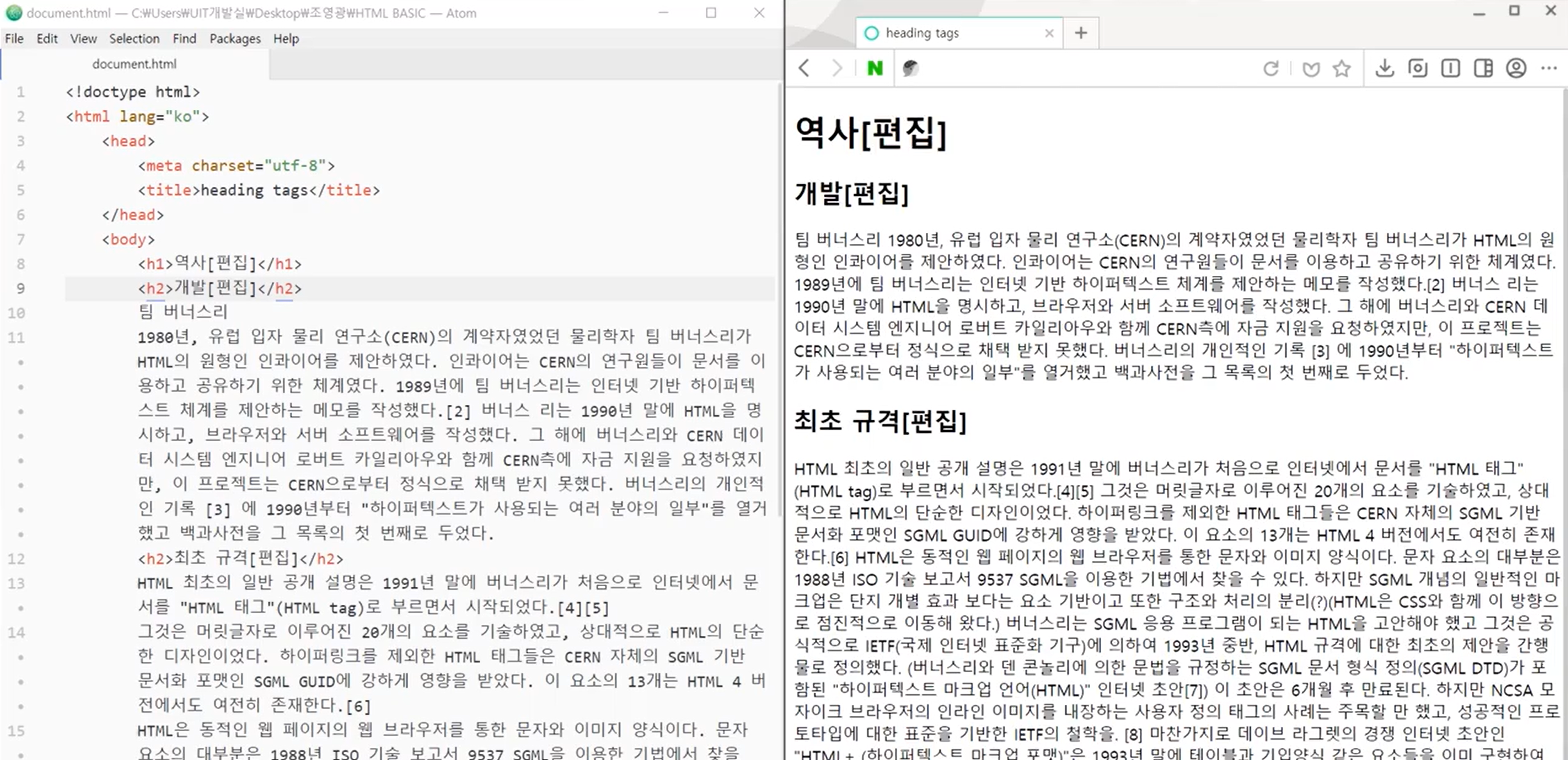The image size is (1568, 760).
Task: Open the Help menu
Action: (286, 39)
